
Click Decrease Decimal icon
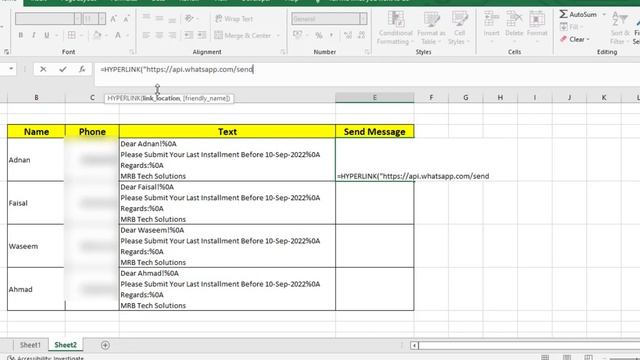(362, 36)
